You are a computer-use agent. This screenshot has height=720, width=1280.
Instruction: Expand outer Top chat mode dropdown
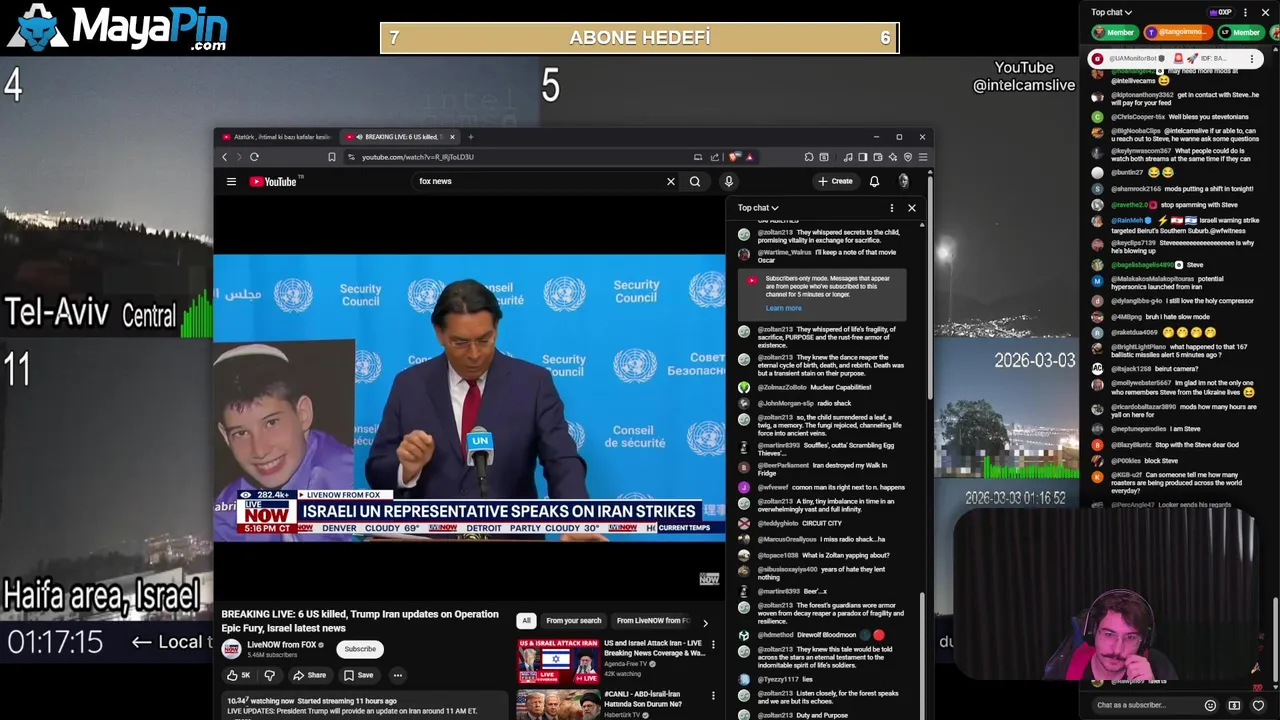(x=1111, y=12)
